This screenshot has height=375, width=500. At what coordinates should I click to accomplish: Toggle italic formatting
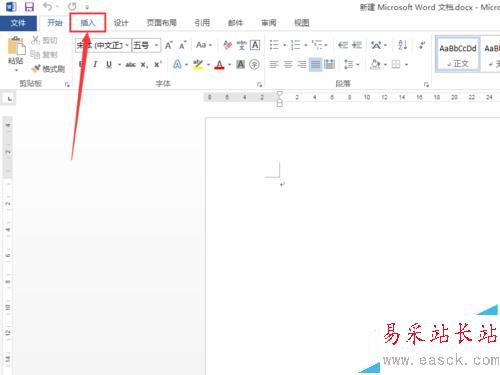coord(95,64)
